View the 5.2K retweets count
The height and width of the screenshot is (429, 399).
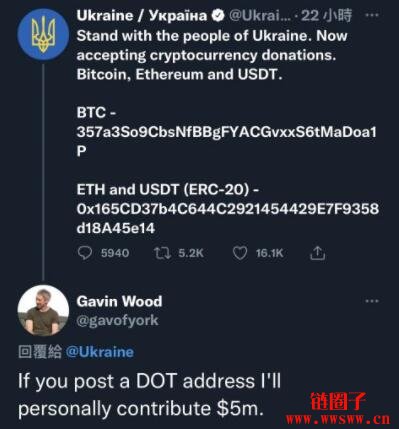pyautogui.click(x=191, y=253)
